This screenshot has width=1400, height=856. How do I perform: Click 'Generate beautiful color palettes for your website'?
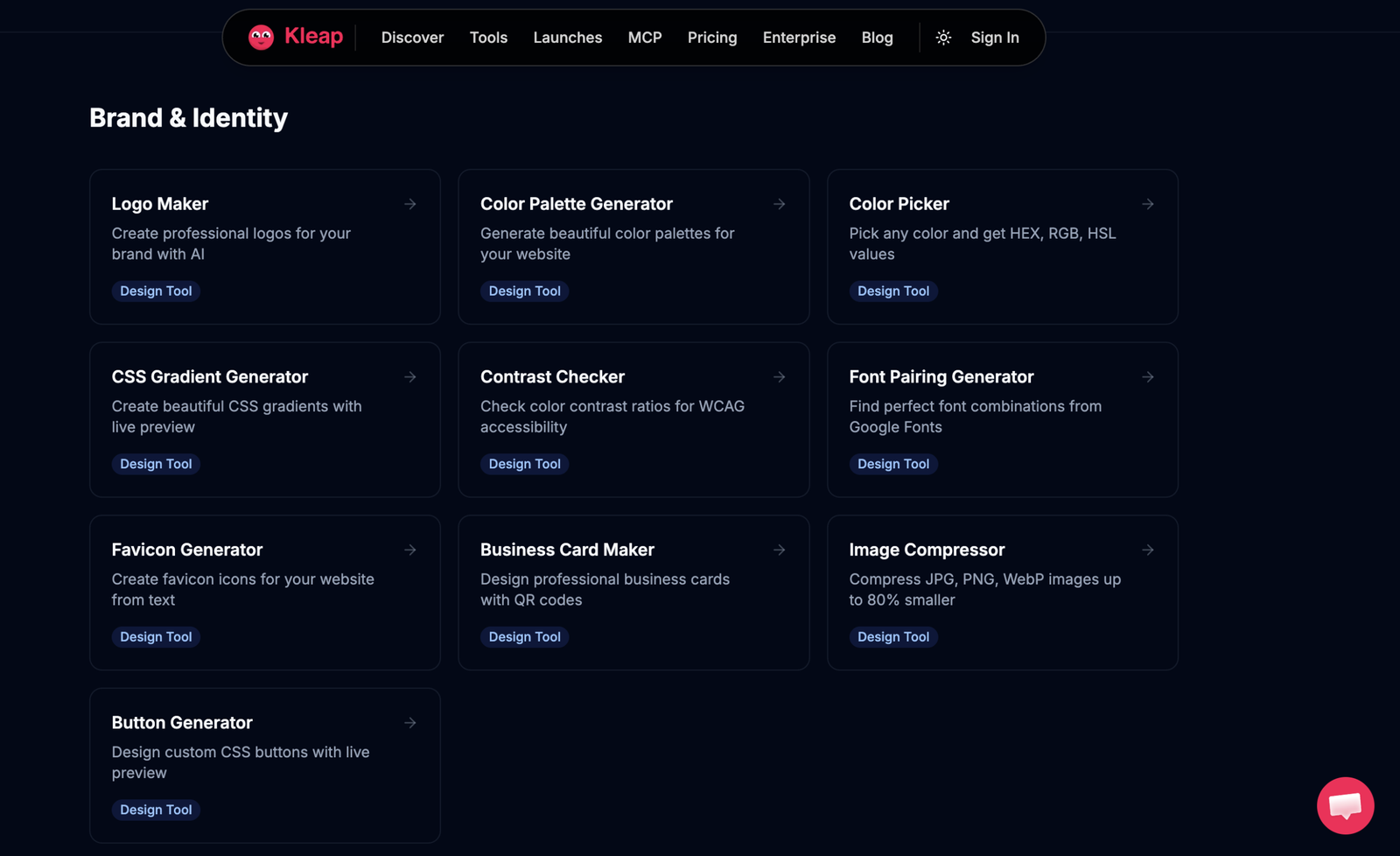click(607, 244)
